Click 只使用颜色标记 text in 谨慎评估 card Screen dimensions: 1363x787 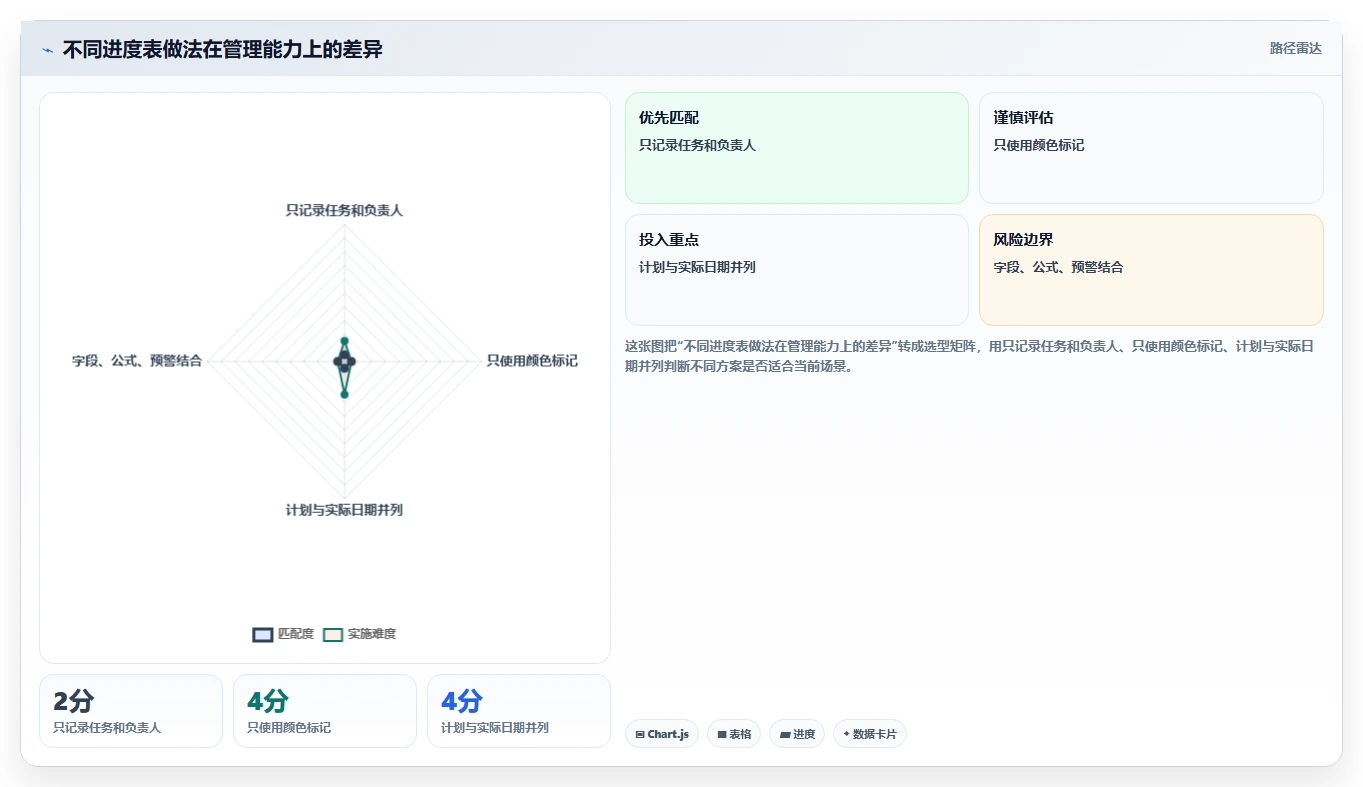[x=1038, y=145]
